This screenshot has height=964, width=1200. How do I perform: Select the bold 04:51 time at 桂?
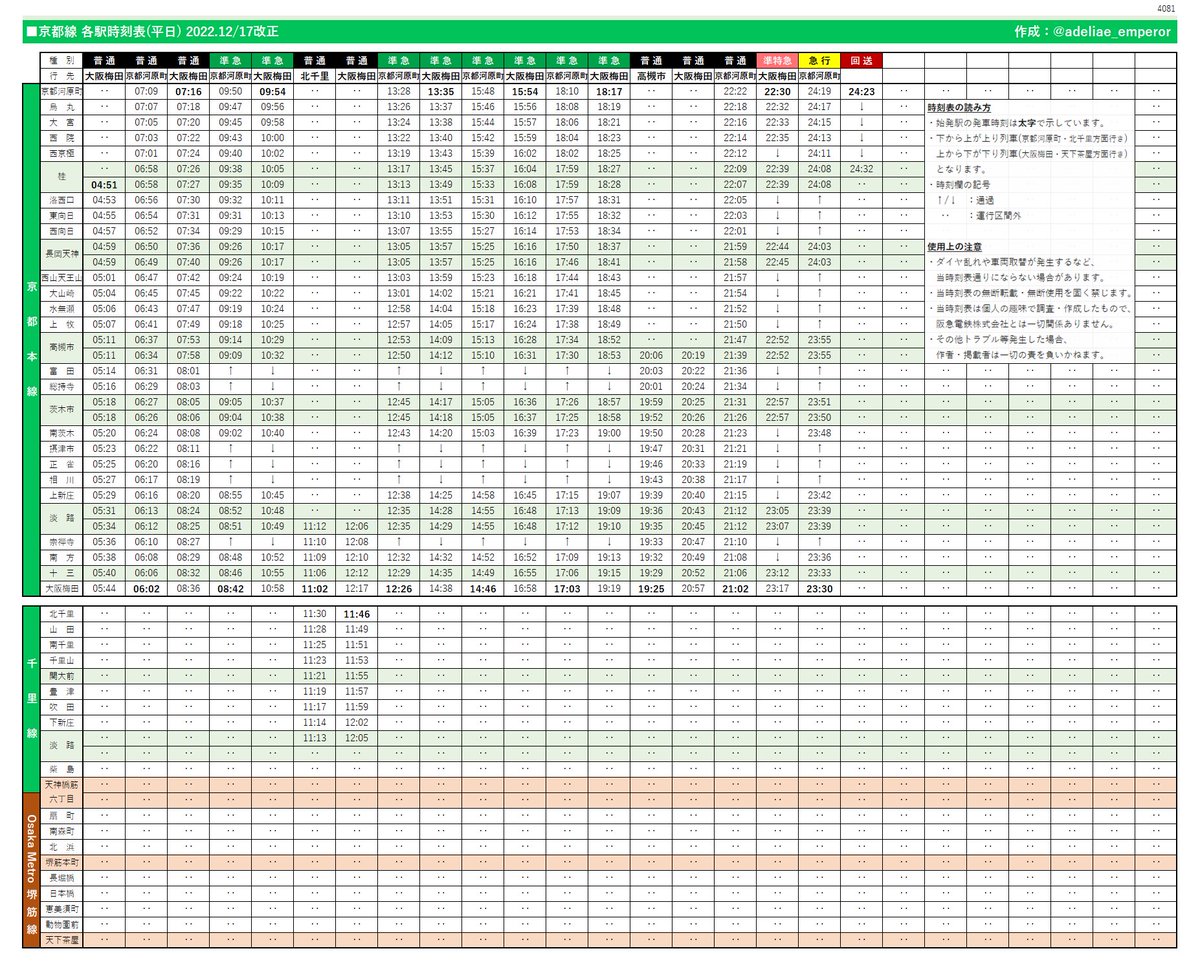pyautogui.click(x=104, y=185)
